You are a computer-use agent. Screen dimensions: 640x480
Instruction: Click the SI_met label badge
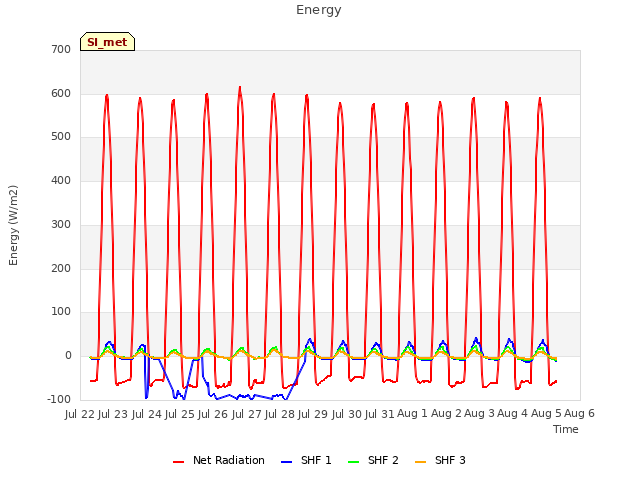click(107, 42)
